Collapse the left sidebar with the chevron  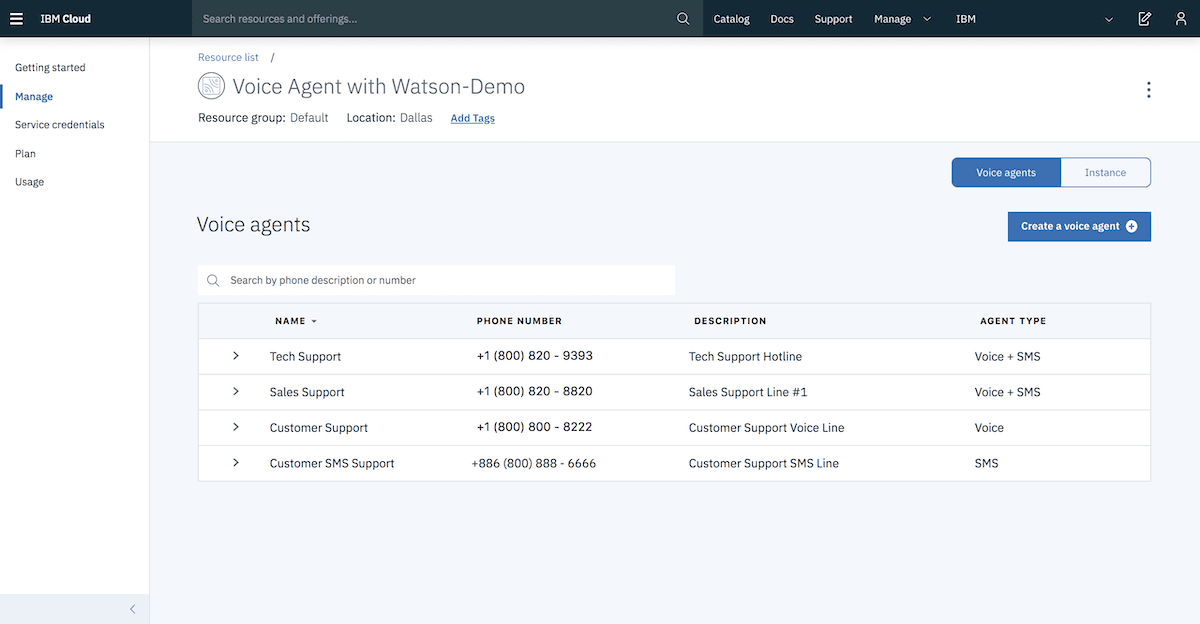pyautogui.click(x=132, y=609)
